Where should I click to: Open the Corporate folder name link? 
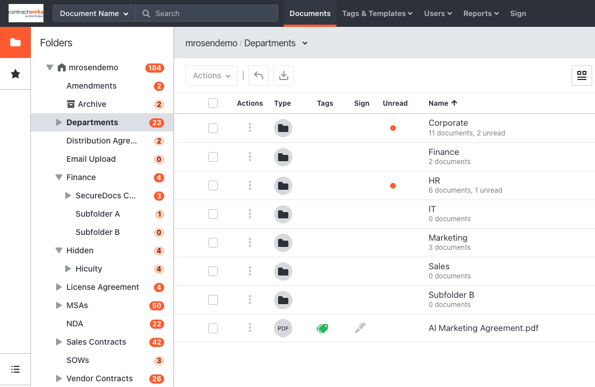tap(448, 123)
